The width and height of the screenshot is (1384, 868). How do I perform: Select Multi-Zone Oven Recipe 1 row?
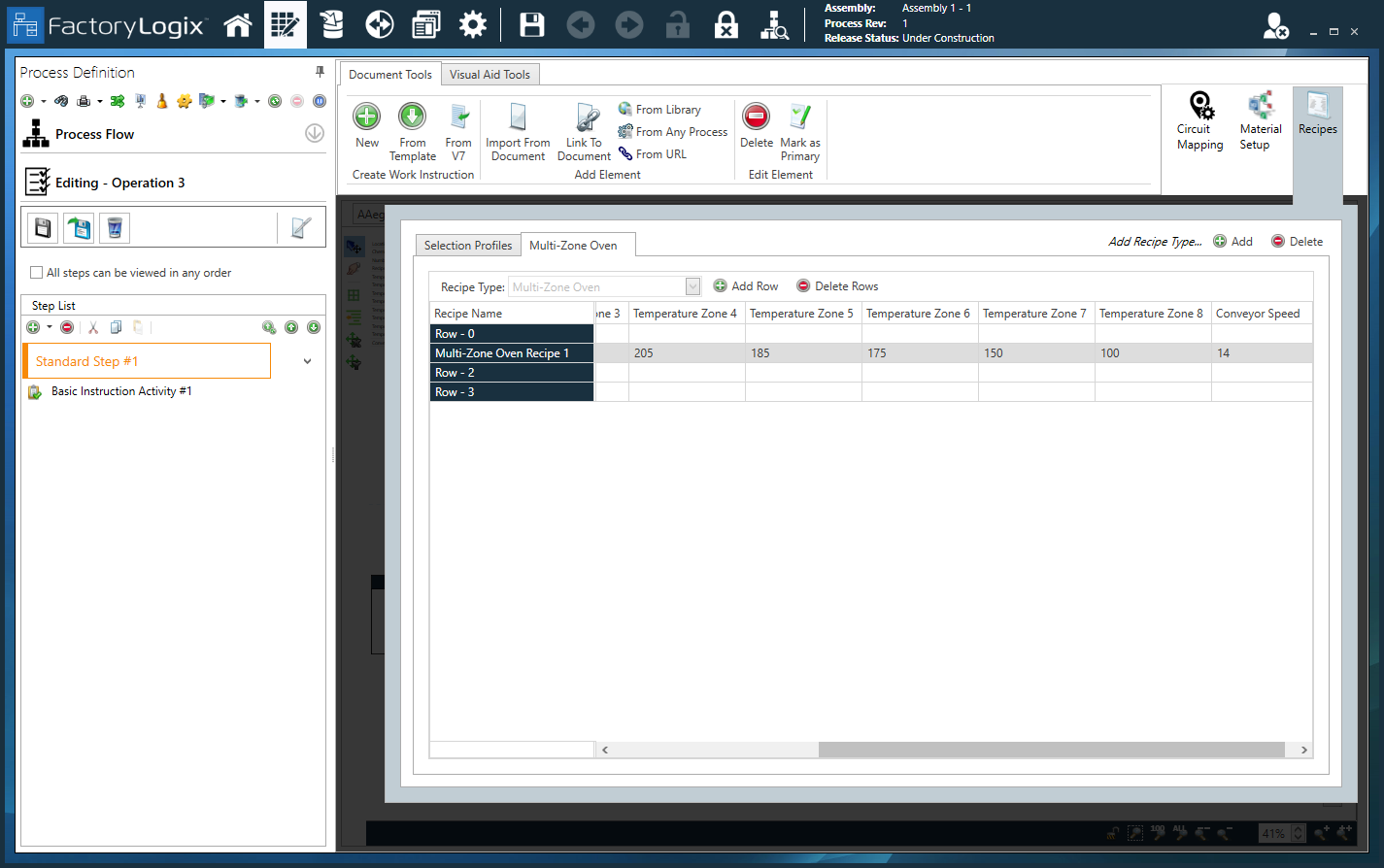tap(511, 353)
